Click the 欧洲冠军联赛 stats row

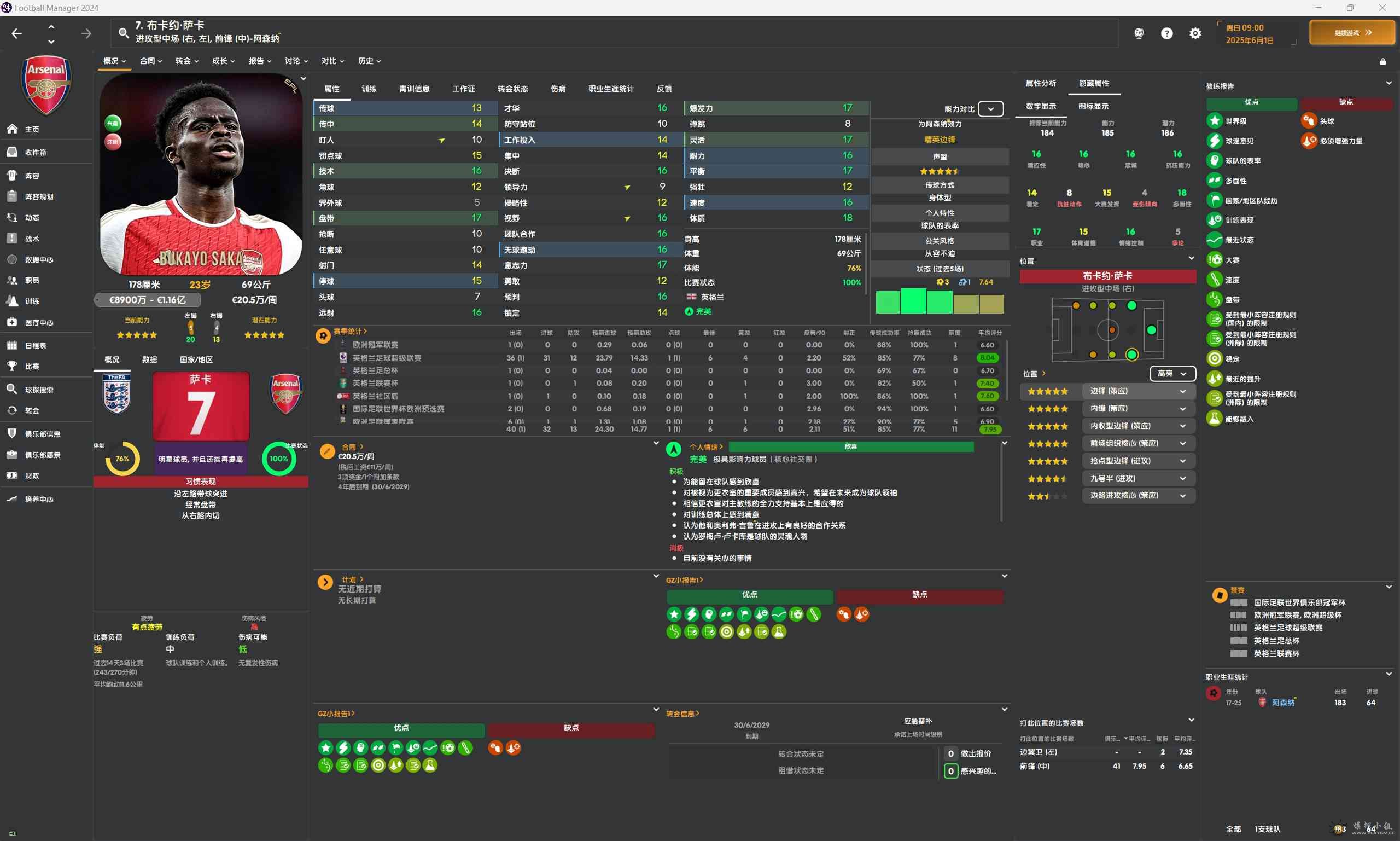(660, 345)
